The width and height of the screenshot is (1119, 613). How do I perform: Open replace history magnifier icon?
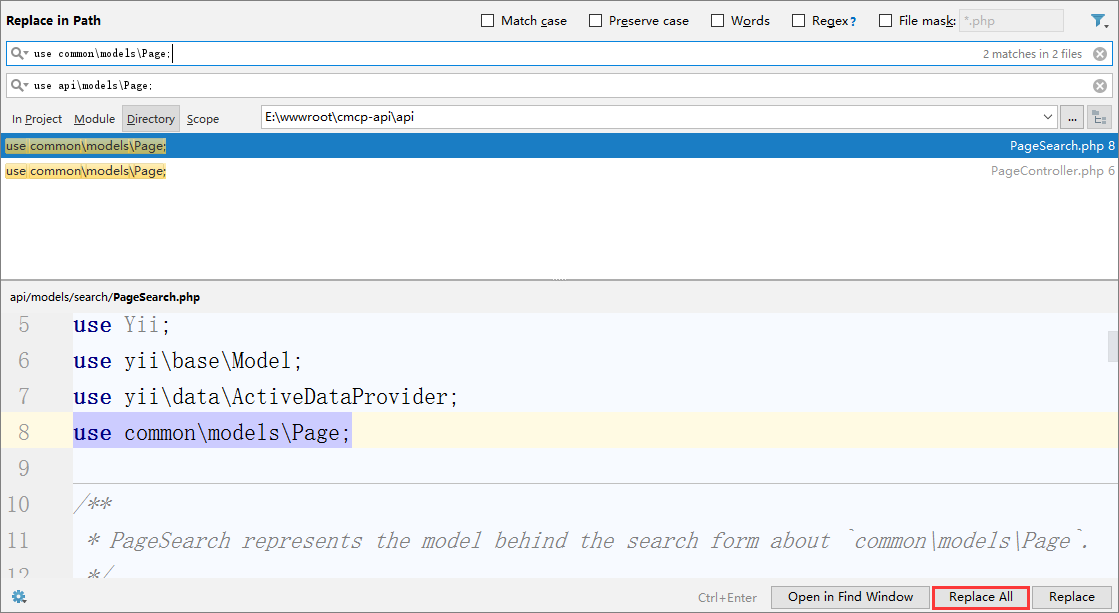(19, 86)
